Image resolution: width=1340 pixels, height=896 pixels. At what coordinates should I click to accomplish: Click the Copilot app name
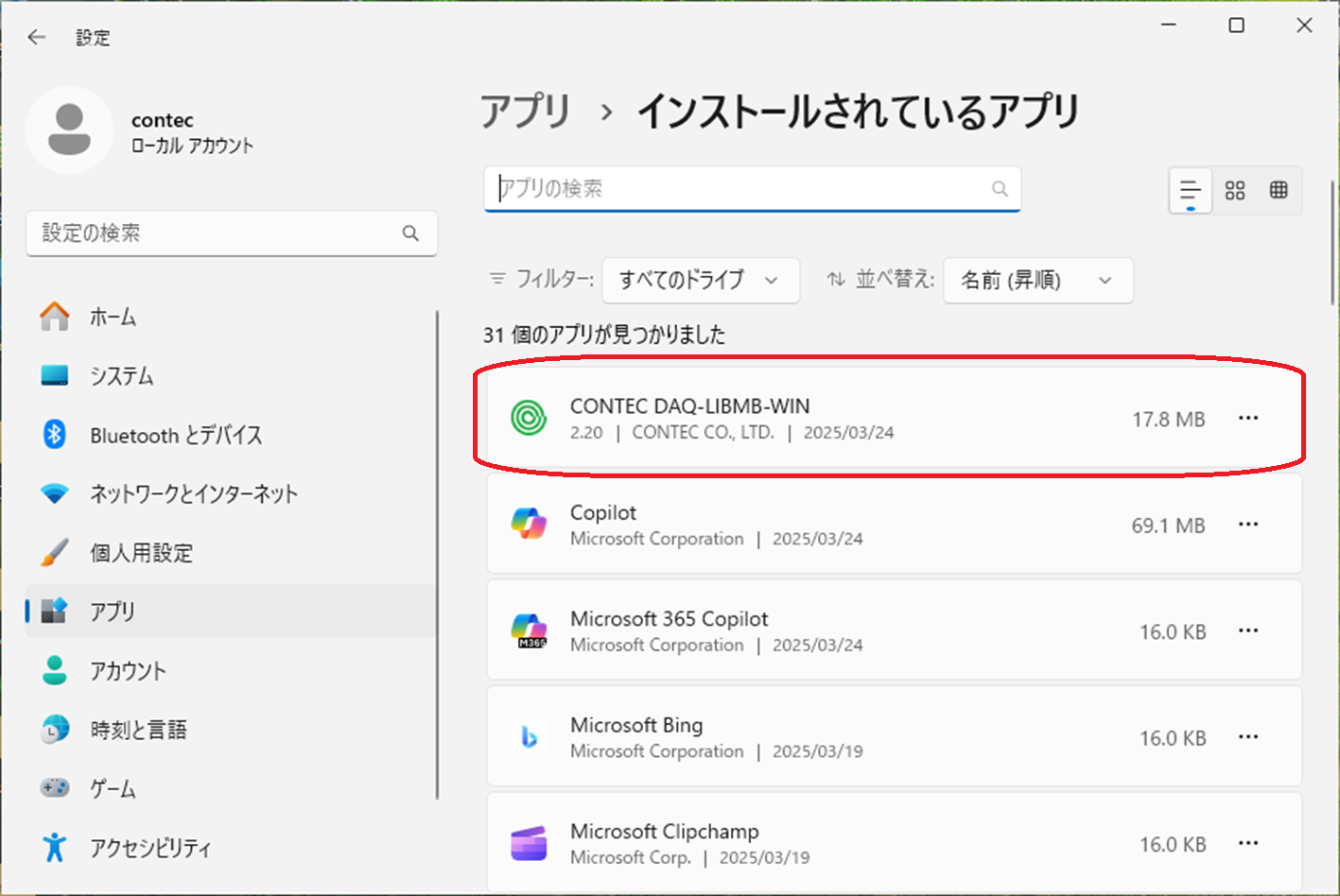tap(602, 512)
